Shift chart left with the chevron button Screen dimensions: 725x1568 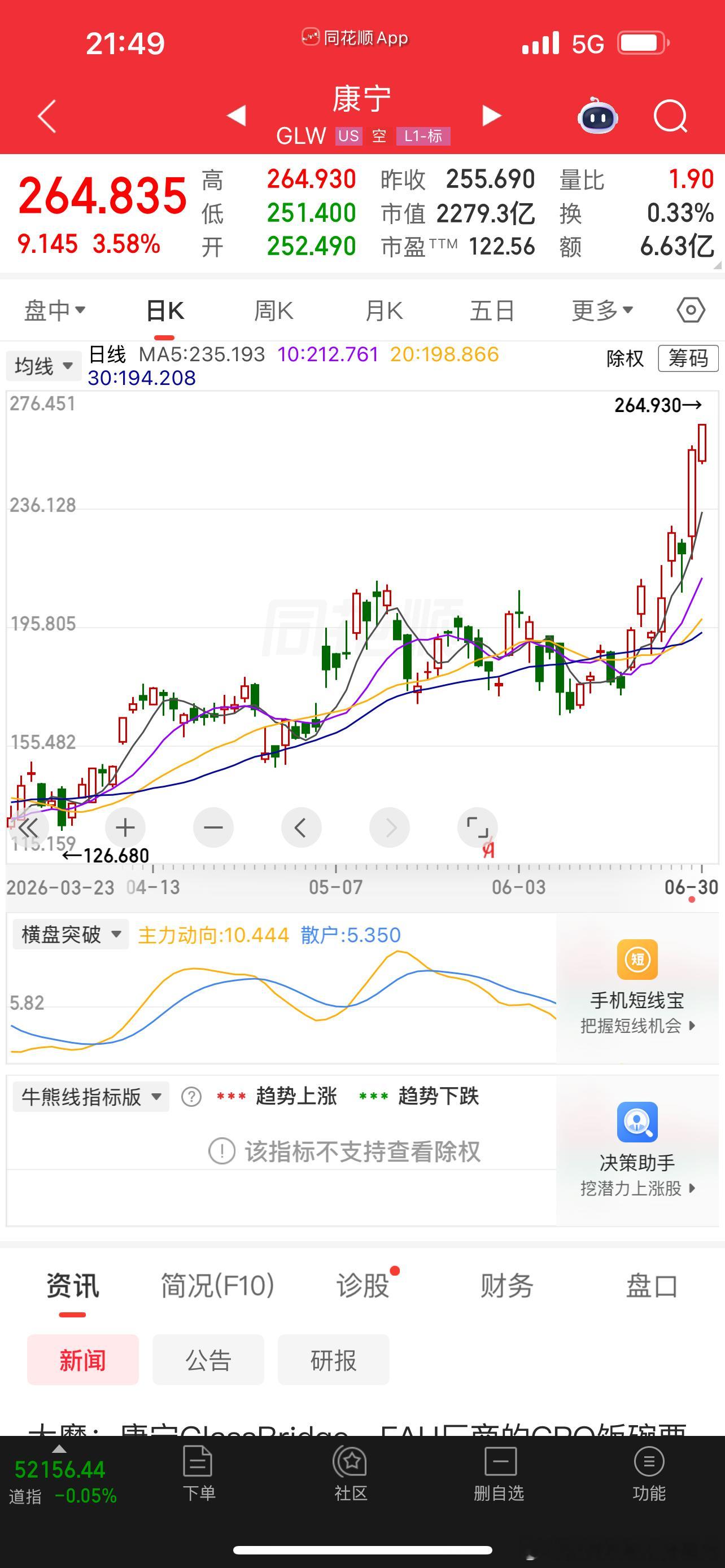[x=302, y=827]
